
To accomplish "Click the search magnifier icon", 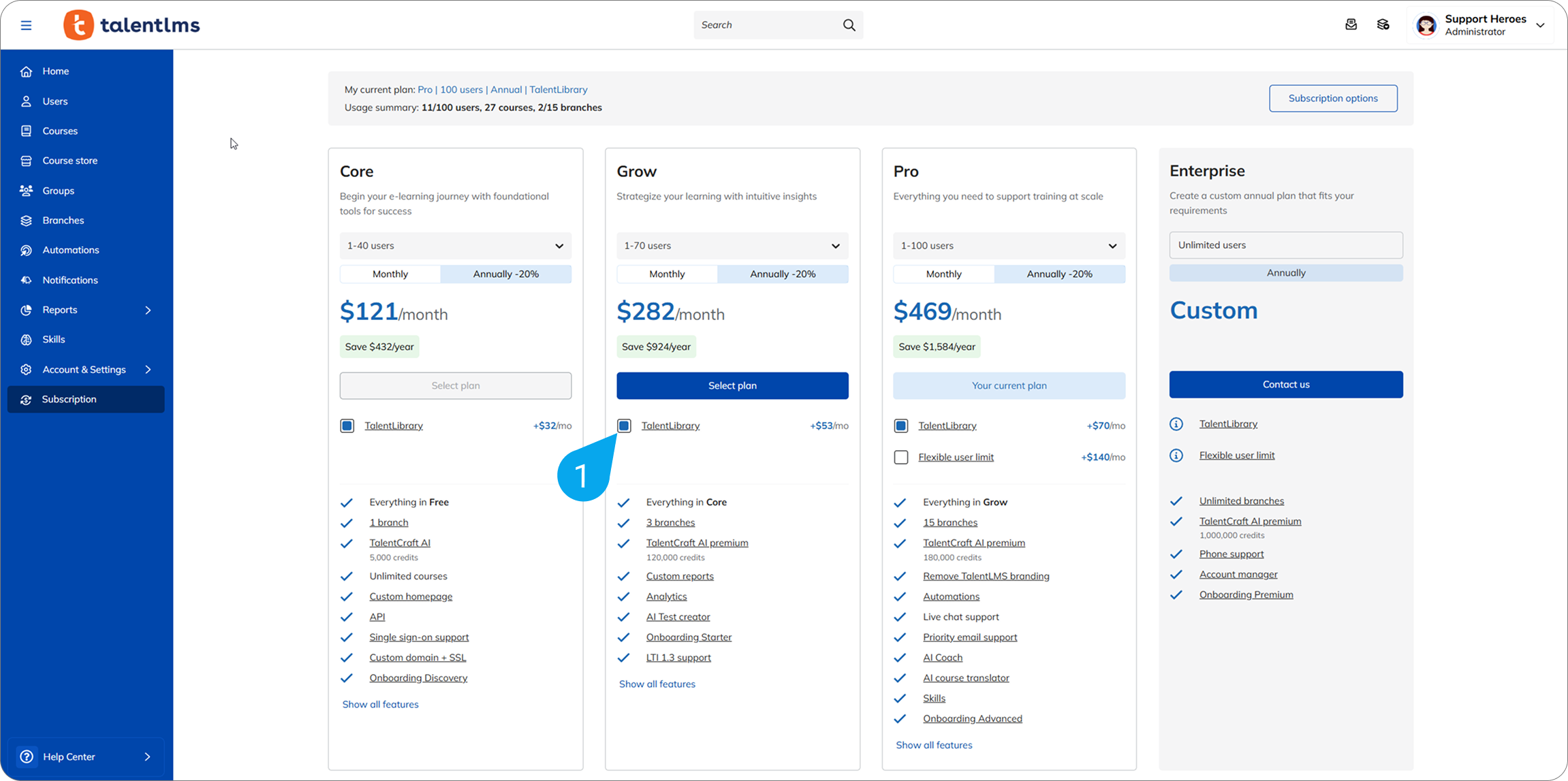I will 849,25.
